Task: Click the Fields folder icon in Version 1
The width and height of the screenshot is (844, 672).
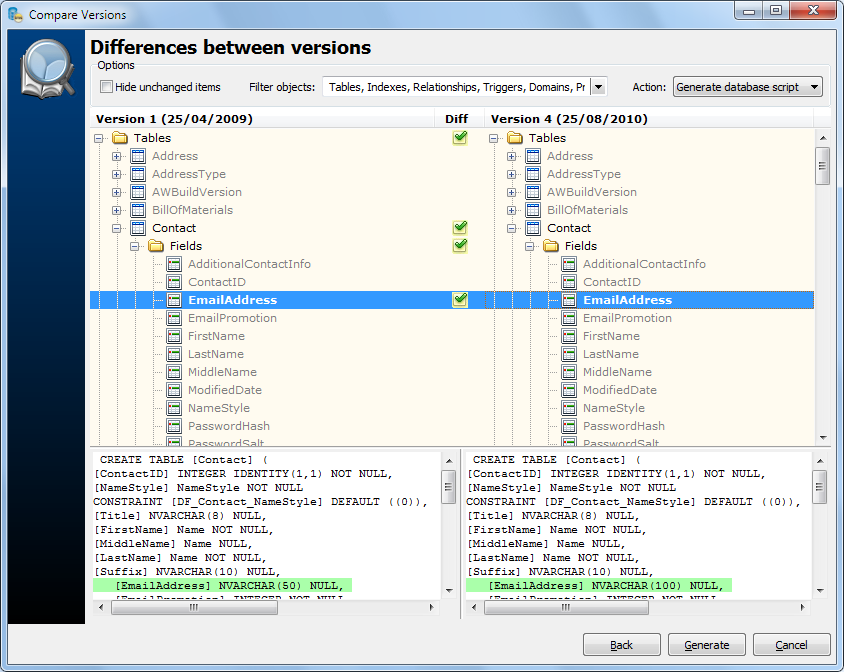Action: coord(156,246)
